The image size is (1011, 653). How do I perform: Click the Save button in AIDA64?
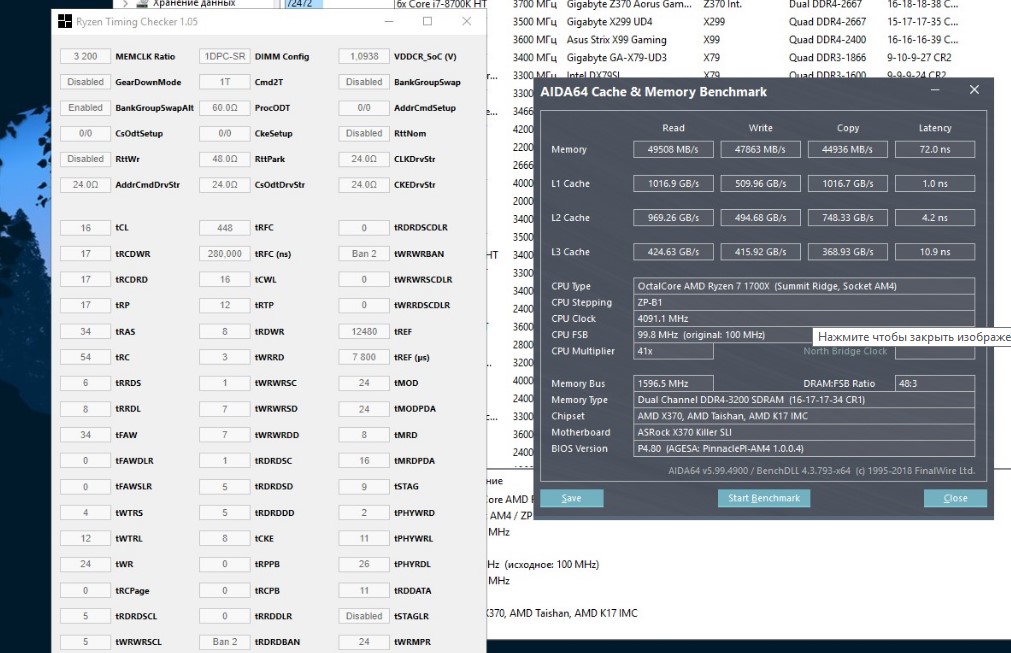click(571, 498)
